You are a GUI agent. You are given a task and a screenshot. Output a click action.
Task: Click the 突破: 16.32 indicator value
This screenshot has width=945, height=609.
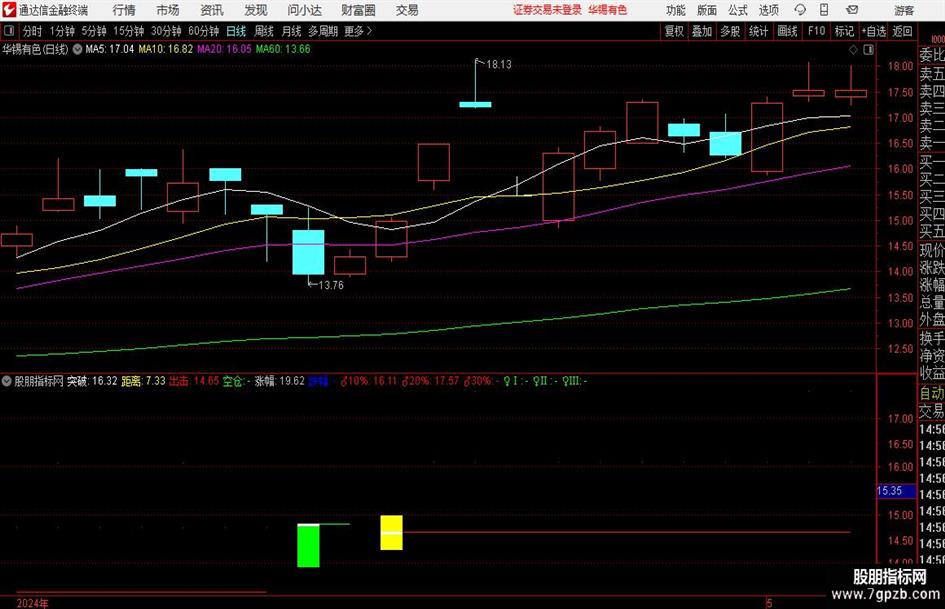tap(92, 381)
